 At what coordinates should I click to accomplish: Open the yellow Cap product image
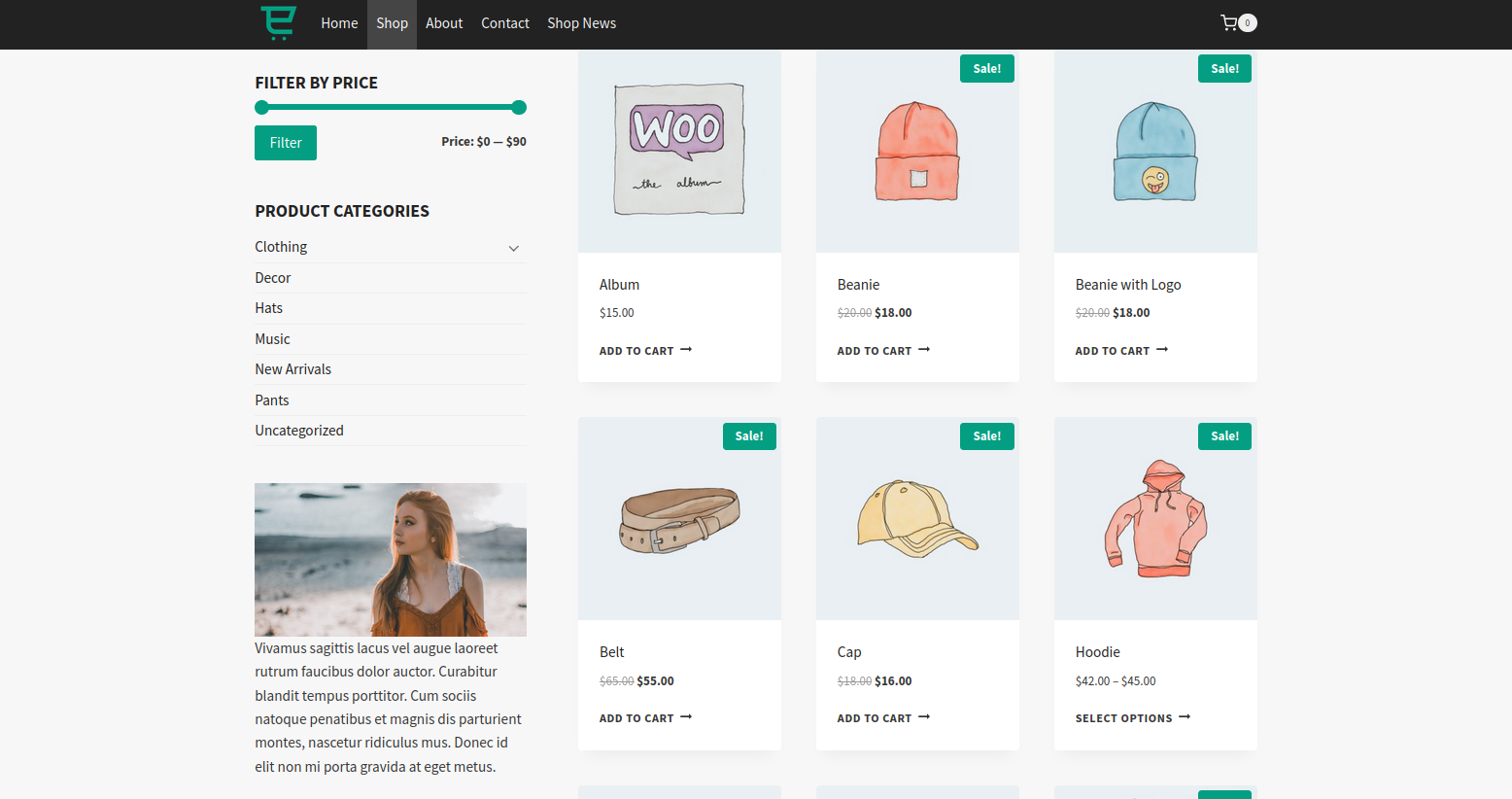point(917,519)
